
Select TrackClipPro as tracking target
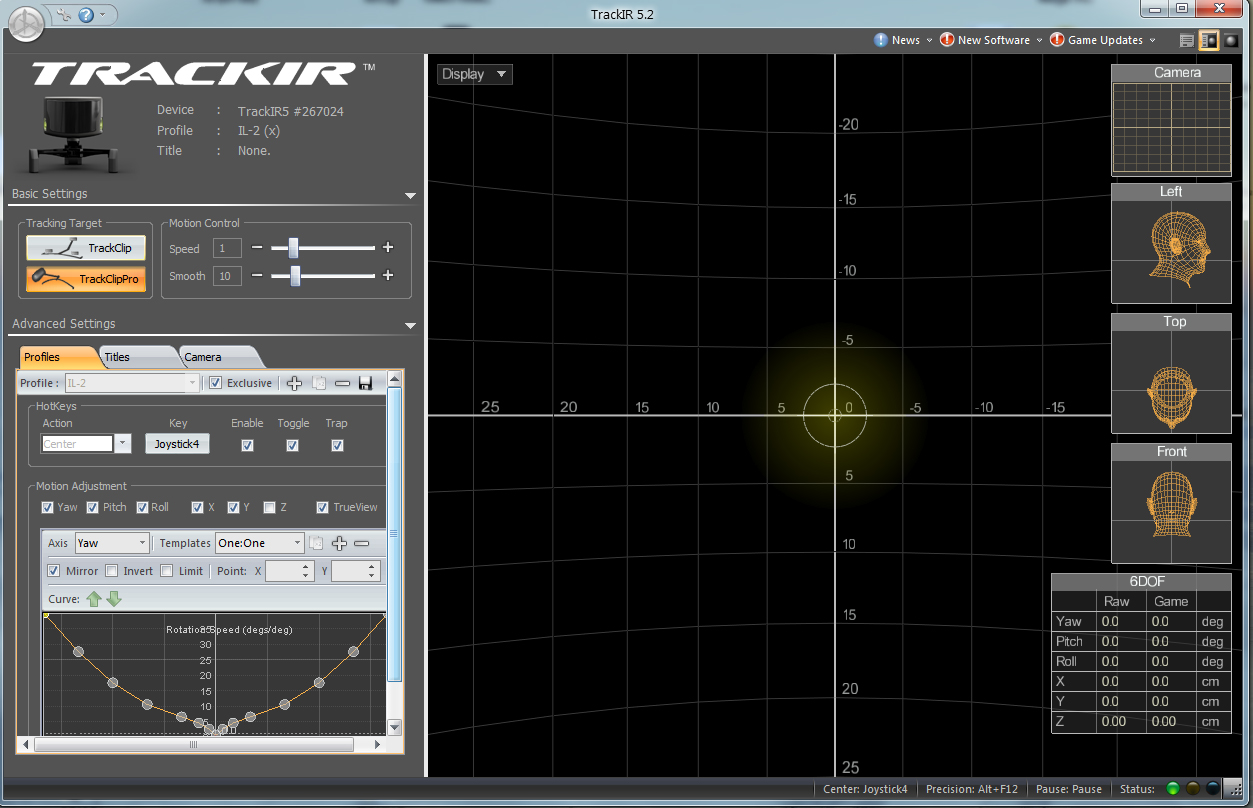click(x=86, y=279)
